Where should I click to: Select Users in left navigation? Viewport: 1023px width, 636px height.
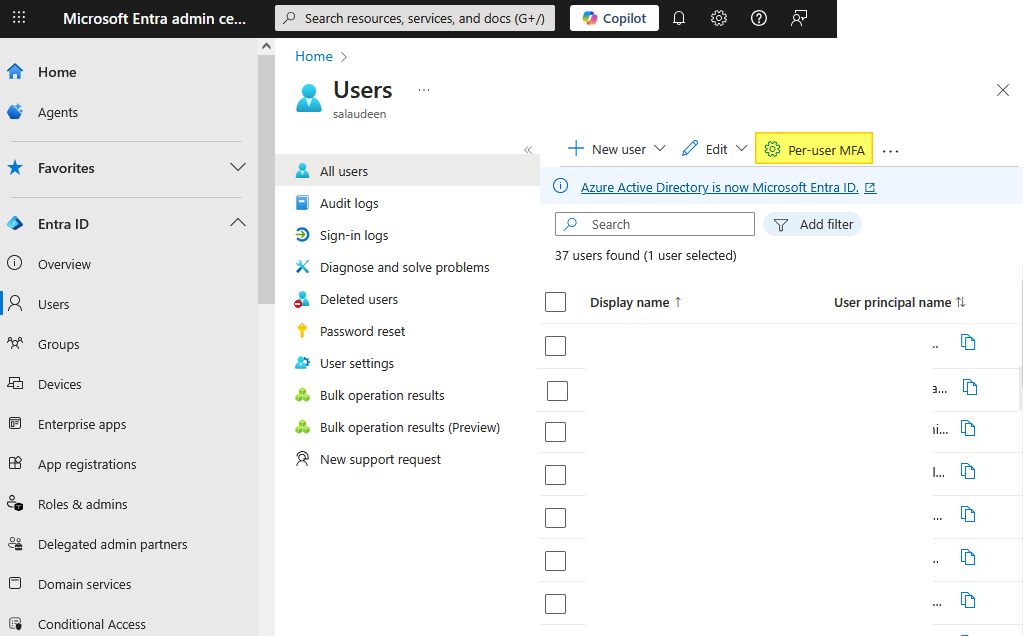[53, 305]
